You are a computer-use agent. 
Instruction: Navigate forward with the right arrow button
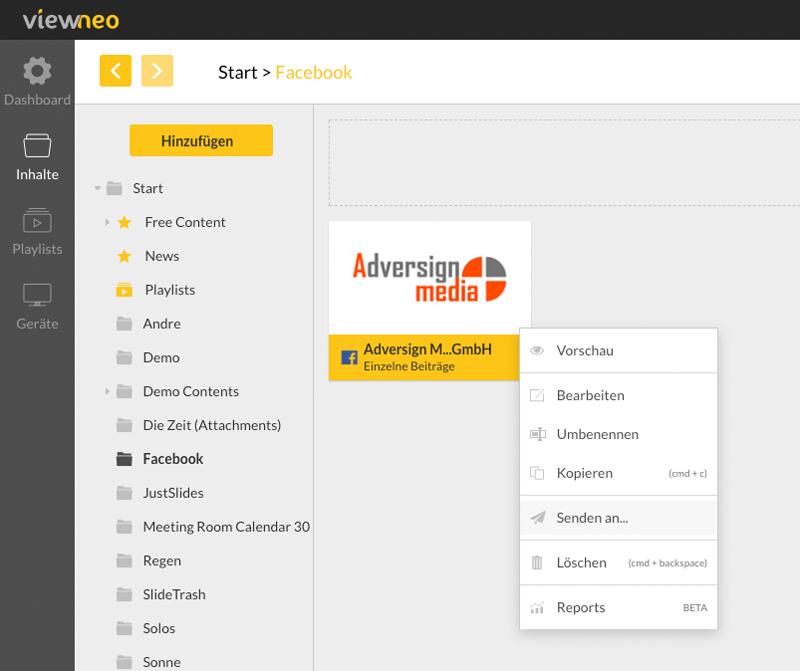click(x=157, y=71)
